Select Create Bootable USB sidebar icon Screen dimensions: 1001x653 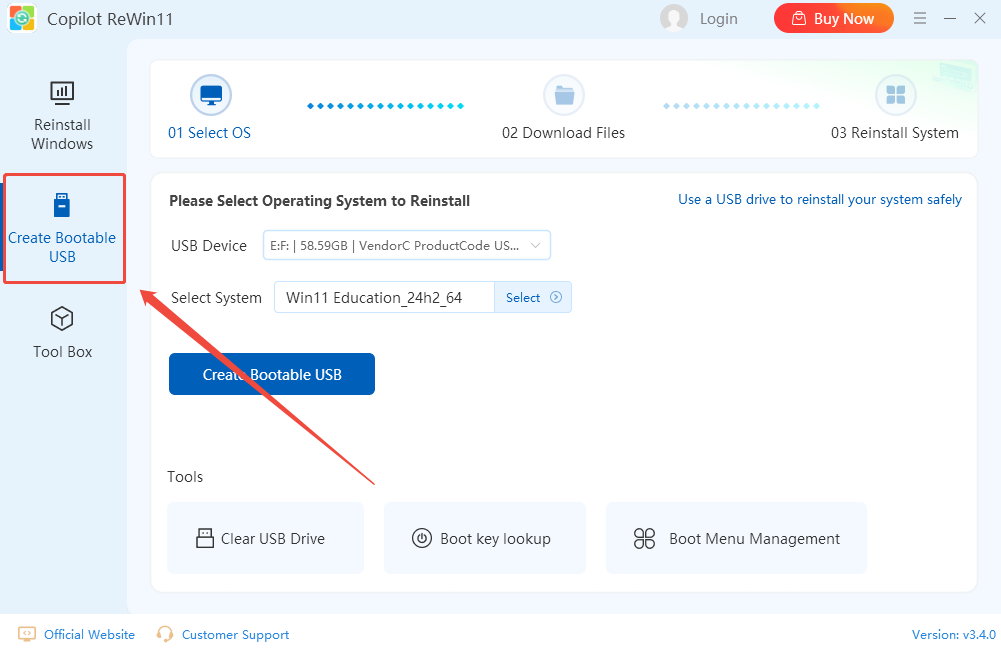62,206
